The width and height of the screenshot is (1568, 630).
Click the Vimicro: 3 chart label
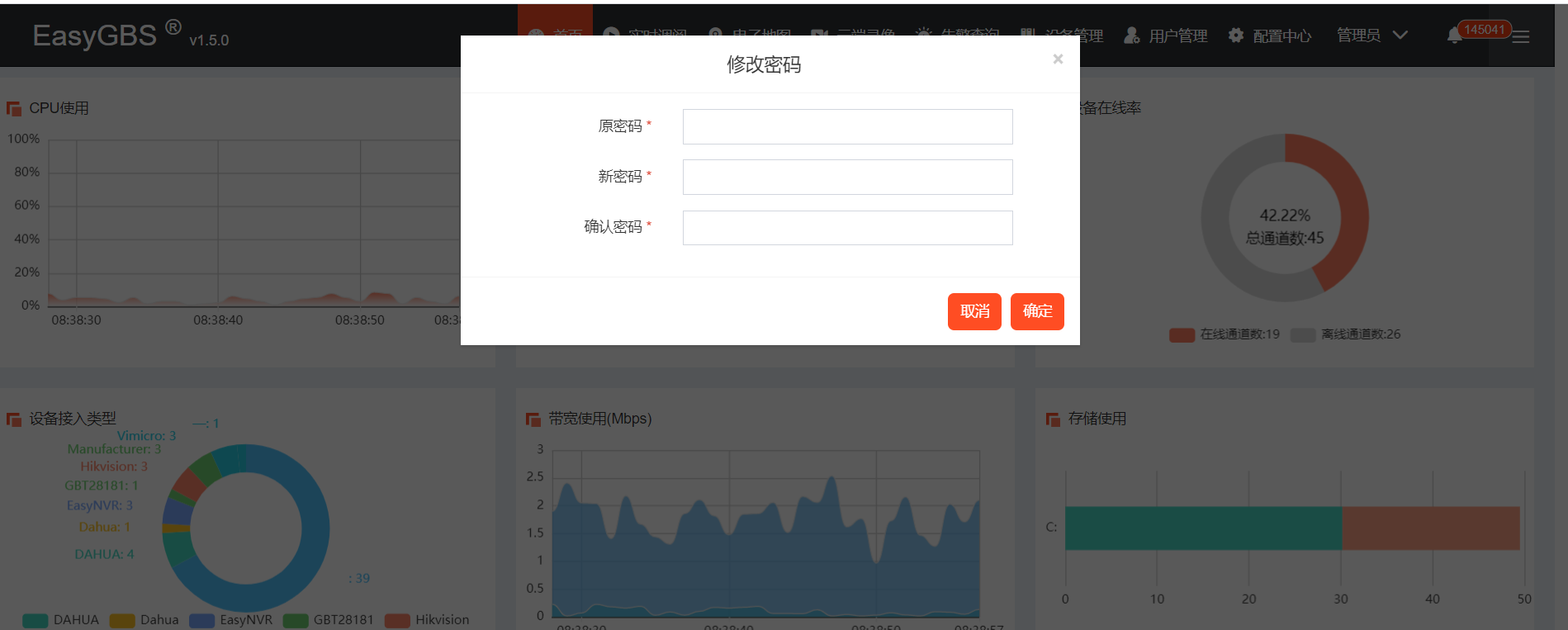[146, 435]
